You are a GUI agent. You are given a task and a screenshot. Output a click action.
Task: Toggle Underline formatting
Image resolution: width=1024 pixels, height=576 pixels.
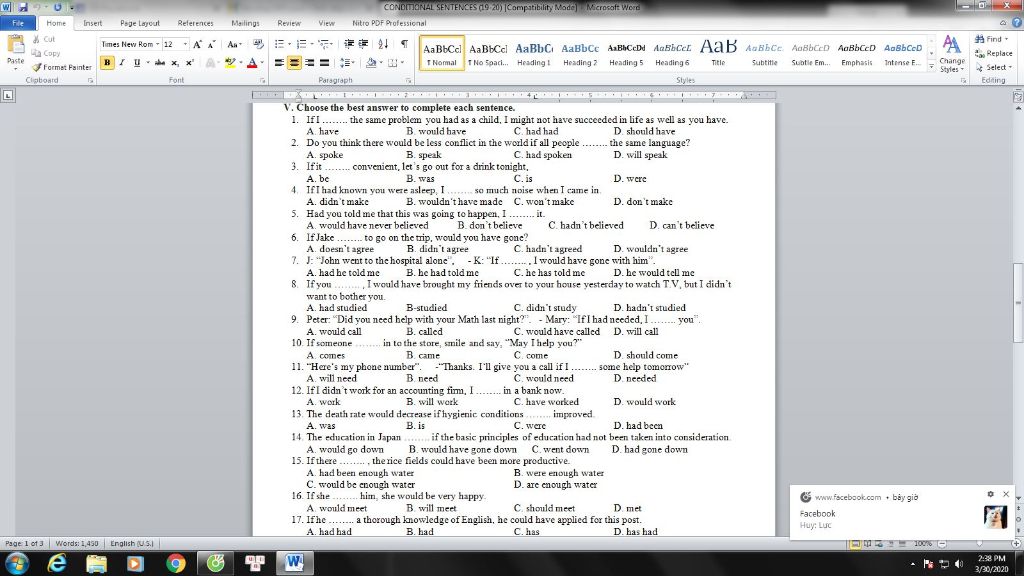click(136, 63)
